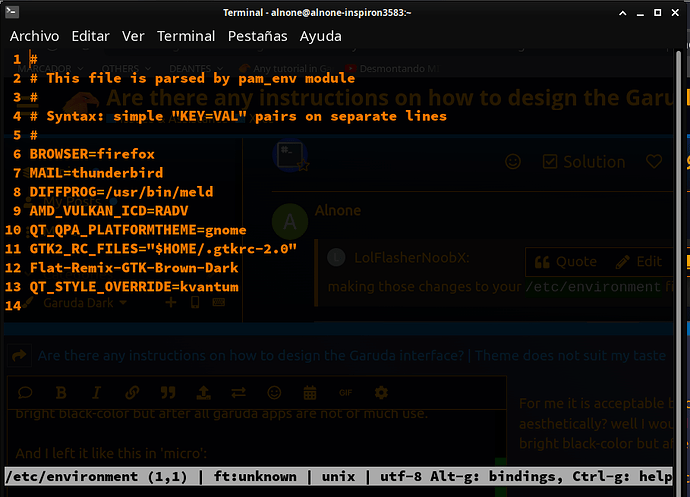Viewport: 690px width, 497px height.
Task: Click the Quote button
Action: coord(565,262)
